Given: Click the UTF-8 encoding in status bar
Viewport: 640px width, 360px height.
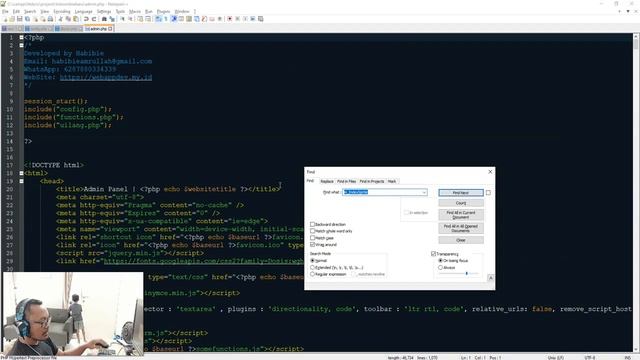Looking at the screenshot, I should pyautogui.click(x=589, y=358).
